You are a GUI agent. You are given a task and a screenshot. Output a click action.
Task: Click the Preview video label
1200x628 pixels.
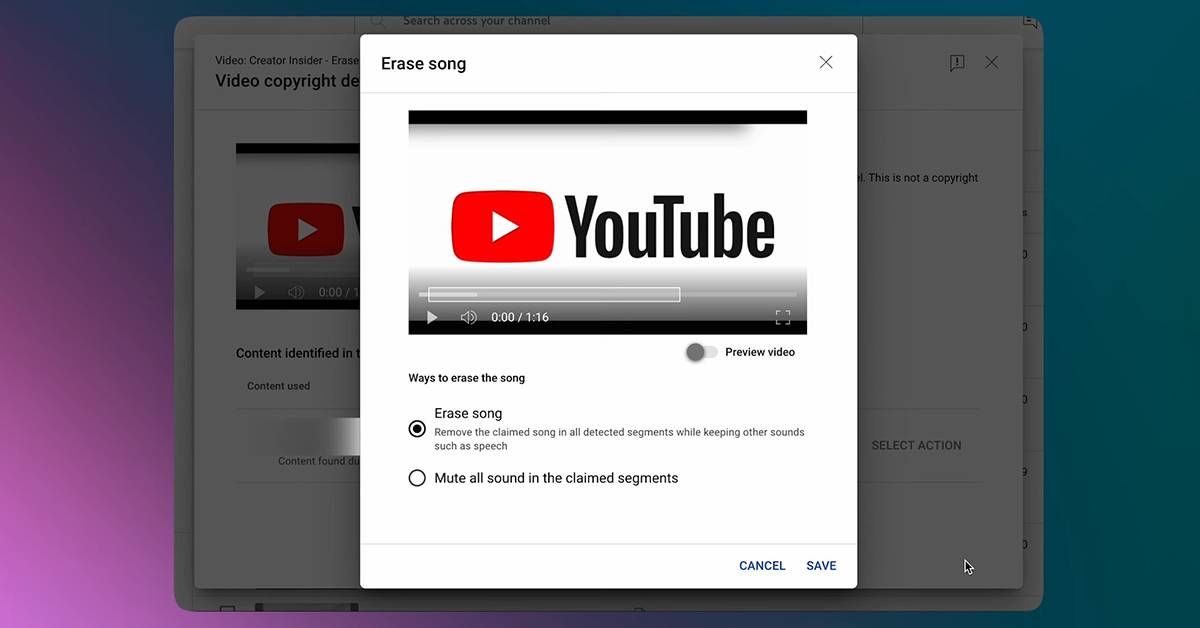pyautogui.click(x=760, y=352)
